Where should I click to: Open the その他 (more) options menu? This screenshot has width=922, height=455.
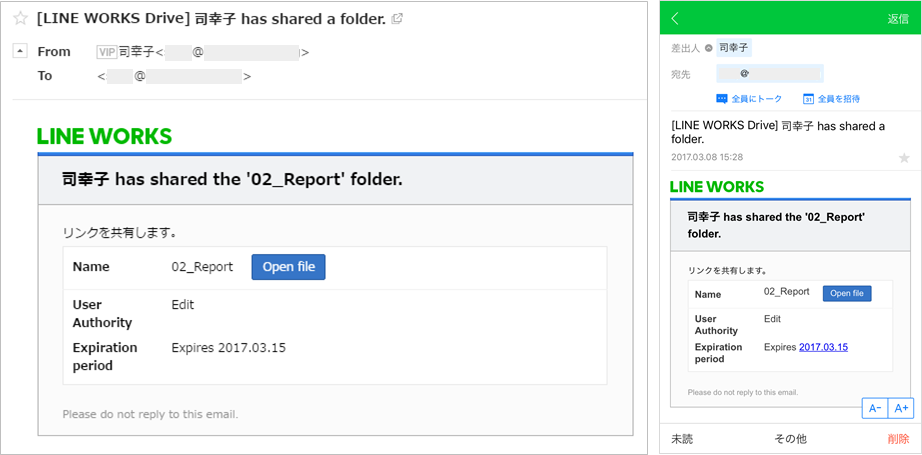pyautogui.click(x=790, y=439)
